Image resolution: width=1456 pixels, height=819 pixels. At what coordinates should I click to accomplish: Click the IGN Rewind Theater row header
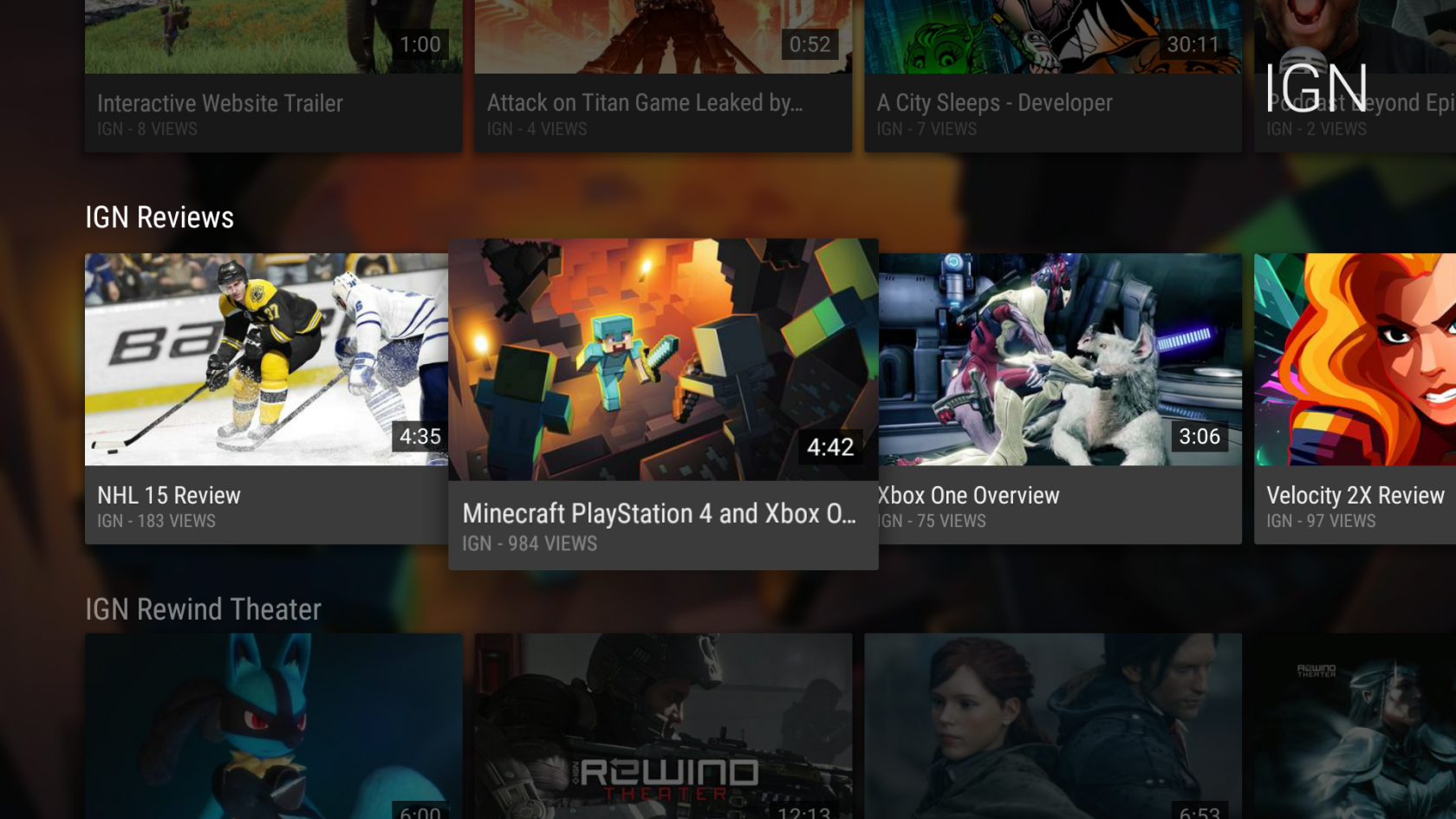203,609
